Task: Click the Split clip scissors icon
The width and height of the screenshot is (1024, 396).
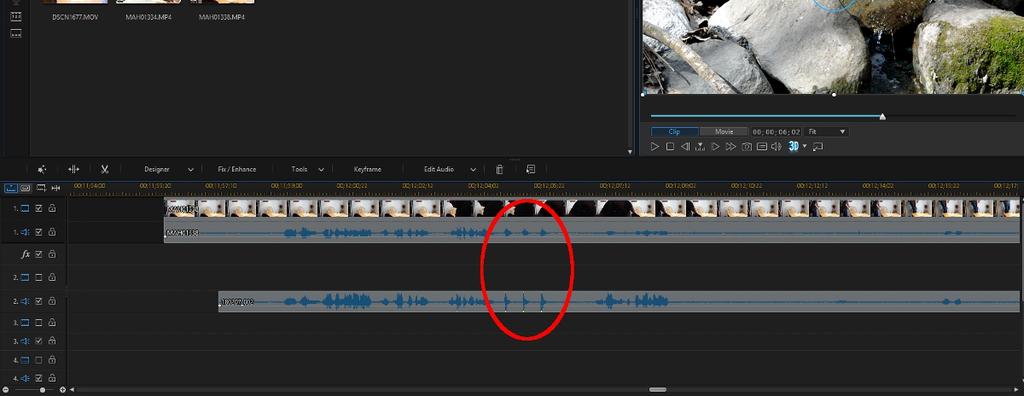Action: coord(104,169)
